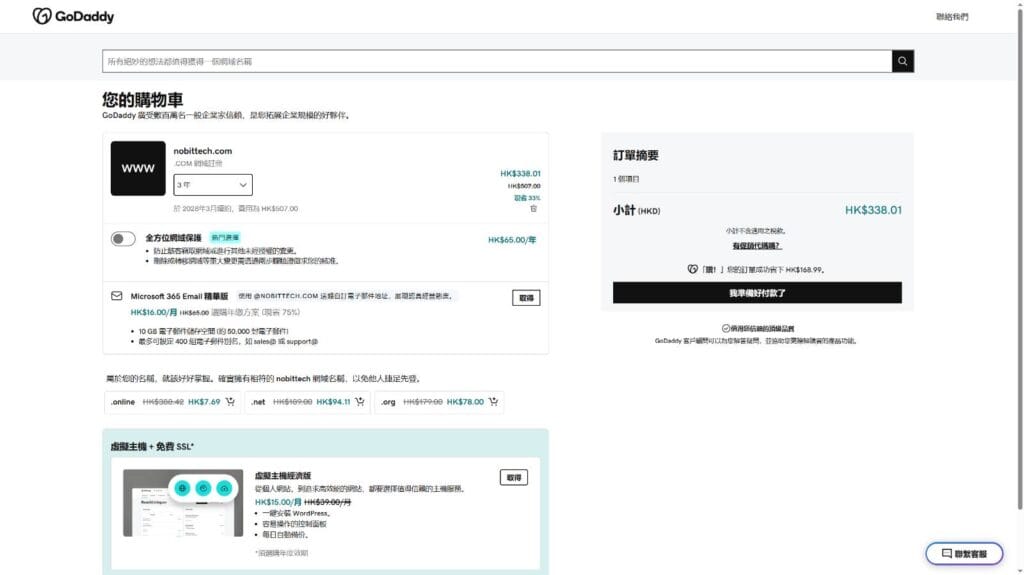Image resolution: width=1024 pixels, height=575 pixels.
Task: Focus the domain name search field
Action: click(x=497, y=61)
